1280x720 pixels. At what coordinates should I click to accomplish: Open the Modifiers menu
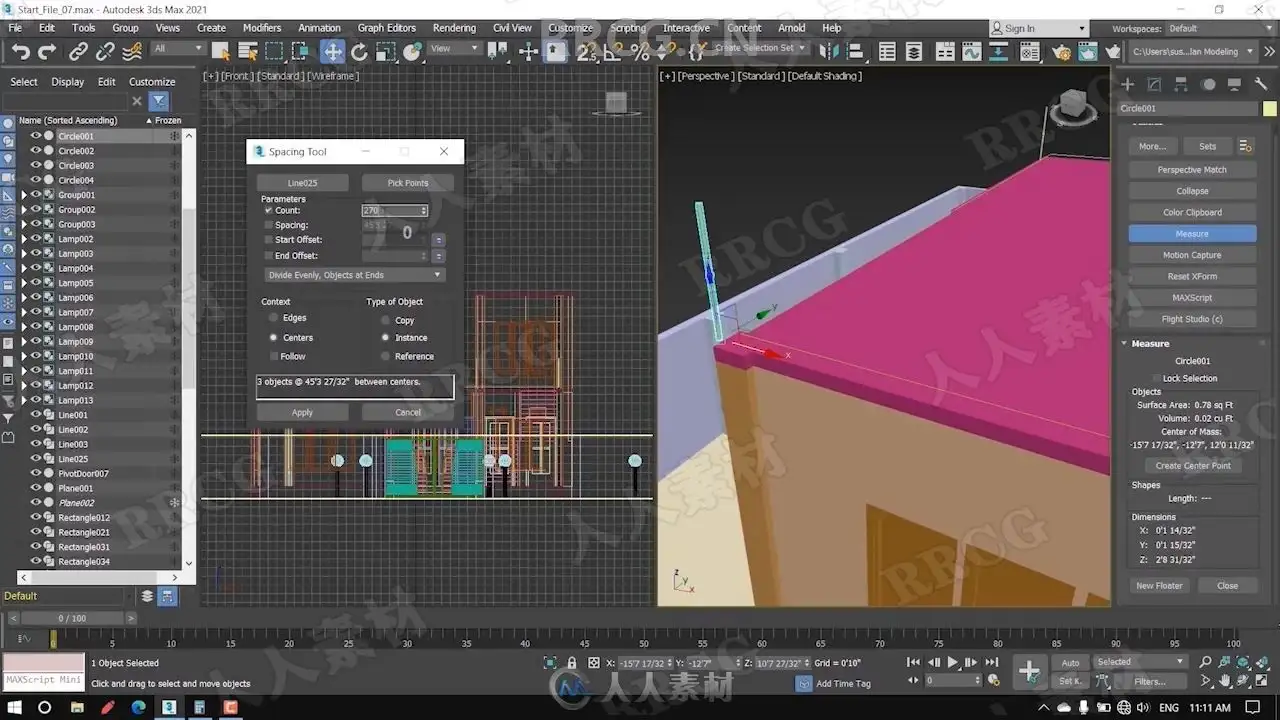(x=262, y=28)
